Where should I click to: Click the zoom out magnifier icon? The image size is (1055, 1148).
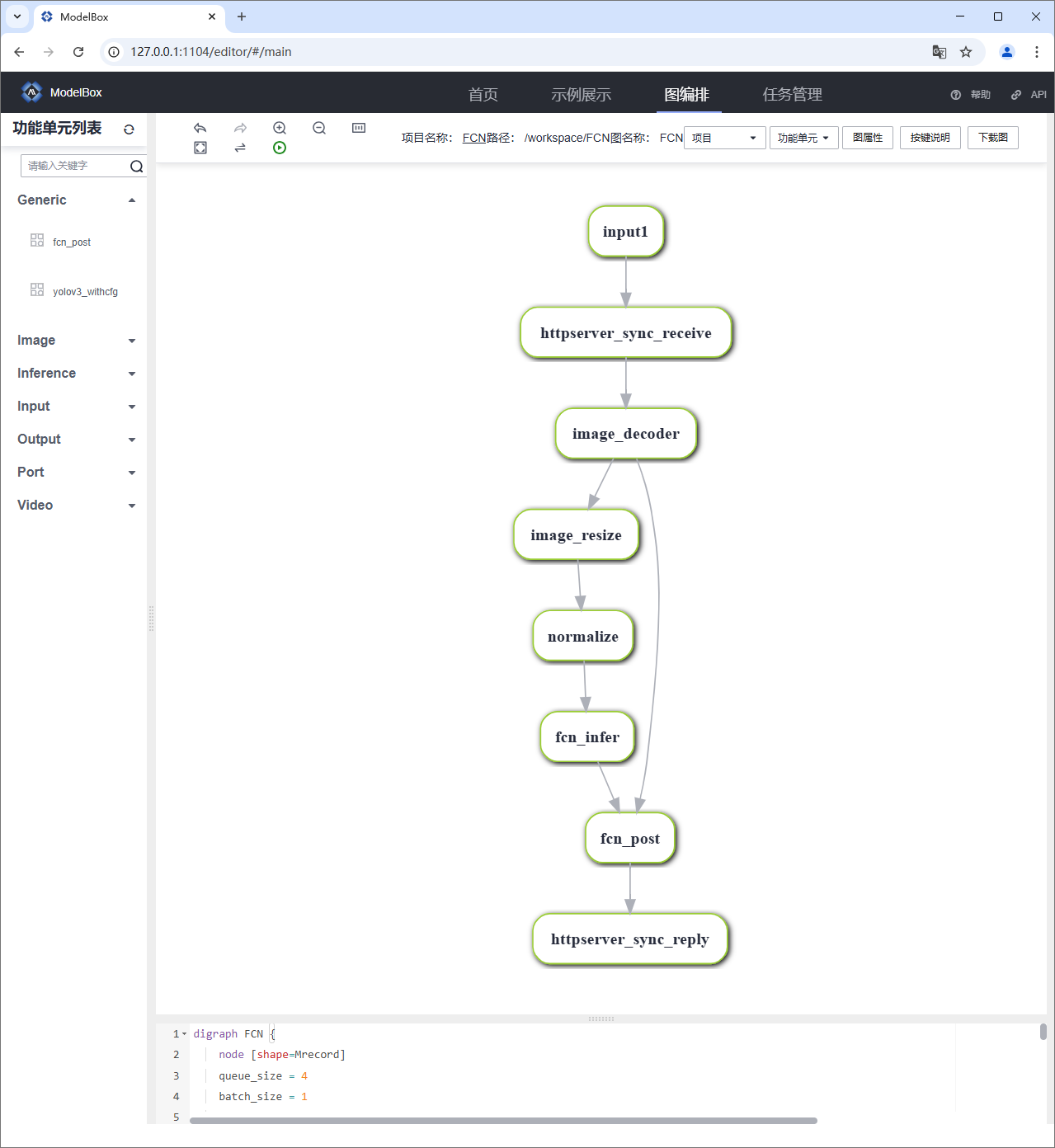click(x=319, y=128)
